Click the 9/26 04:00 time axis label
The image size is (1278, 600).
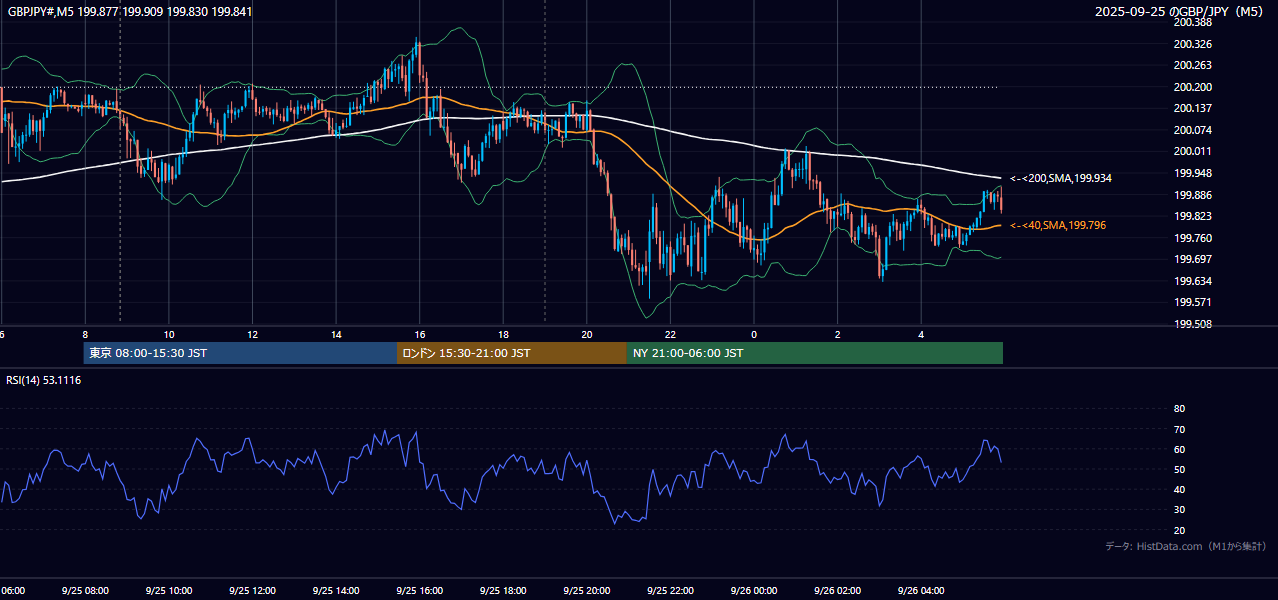point(920,591)
